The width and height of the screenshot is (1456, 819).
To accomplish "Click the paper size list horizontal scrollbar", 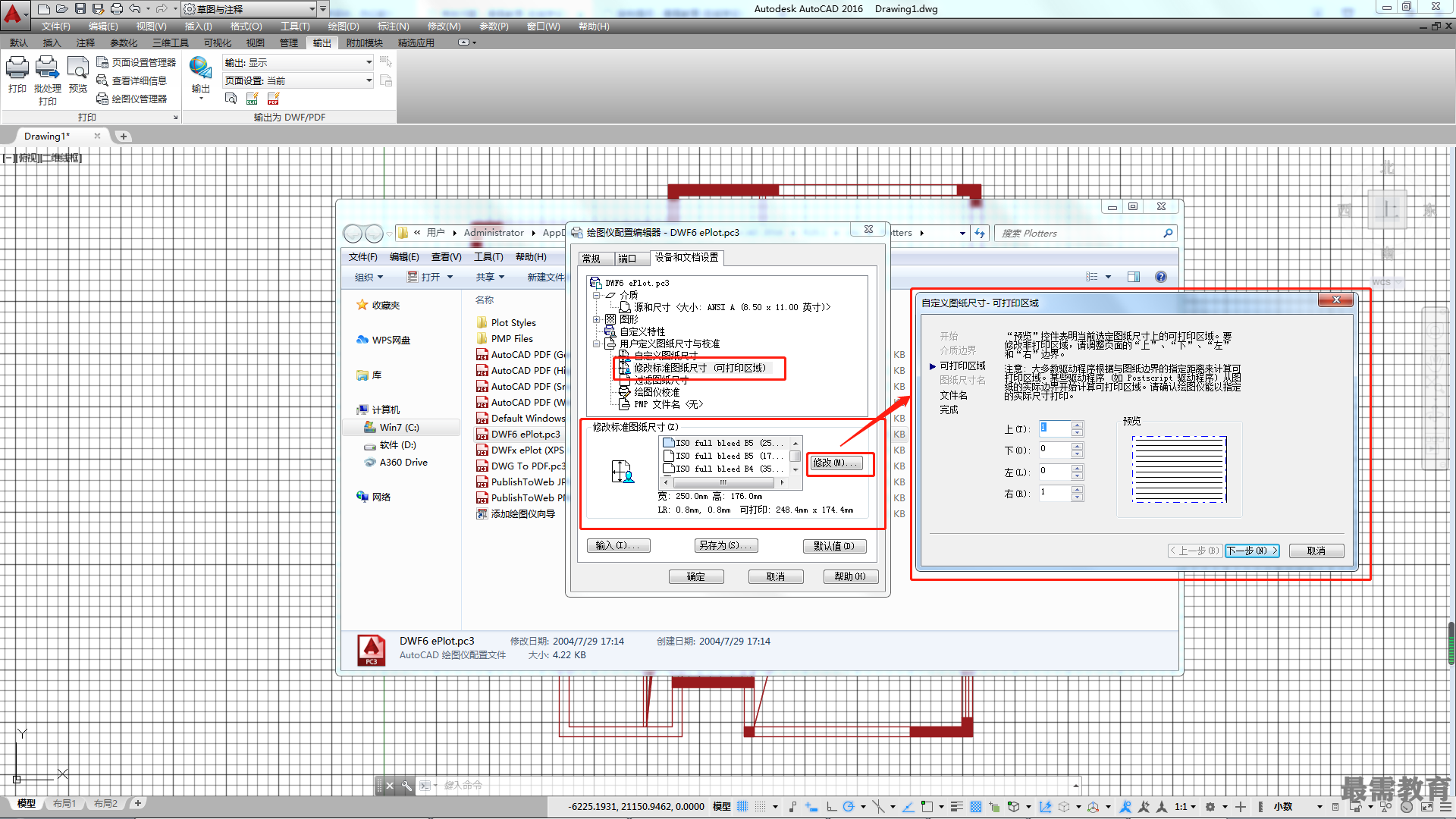I will (723, 482).
